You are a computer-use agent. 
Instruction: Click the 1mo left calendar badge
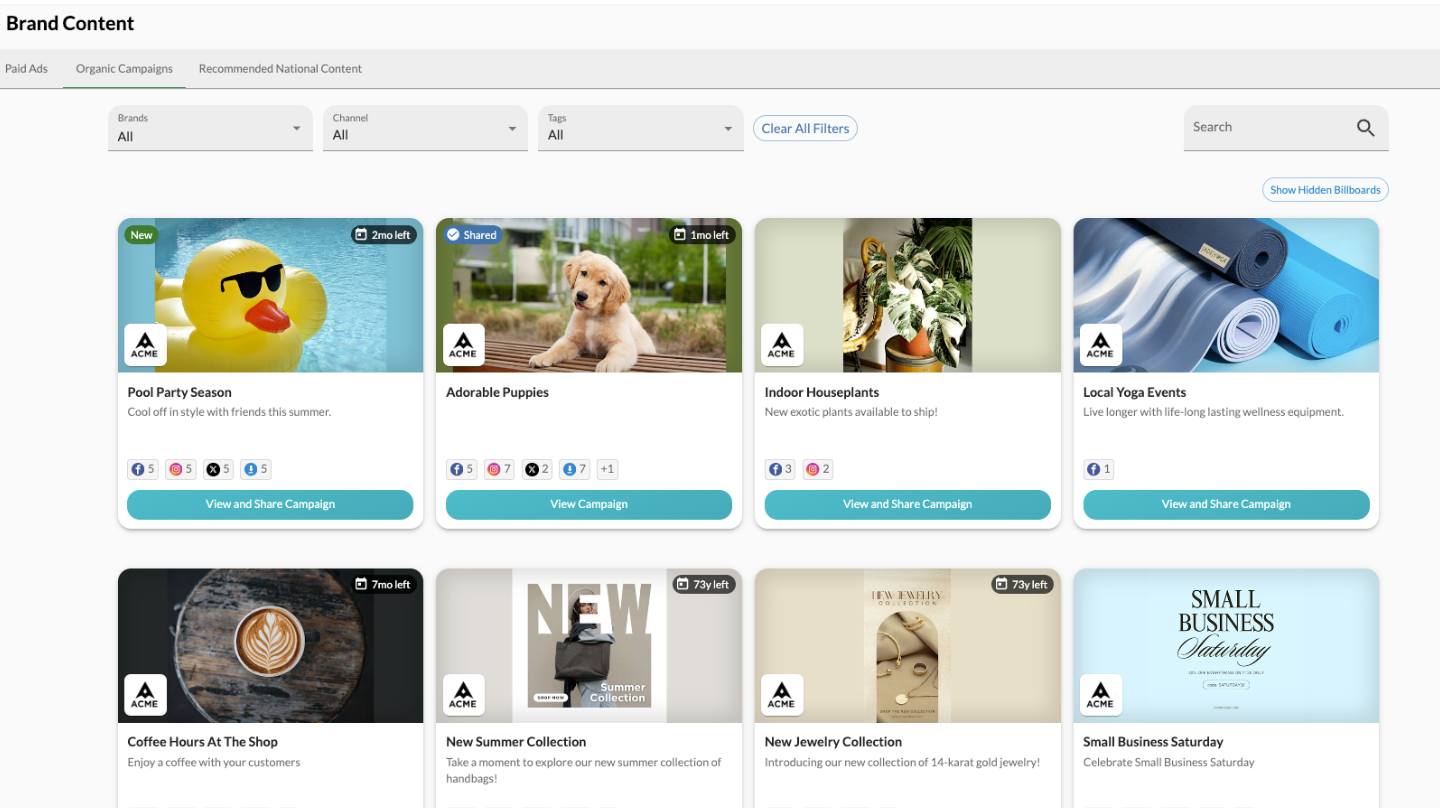(x=702, y=235)
